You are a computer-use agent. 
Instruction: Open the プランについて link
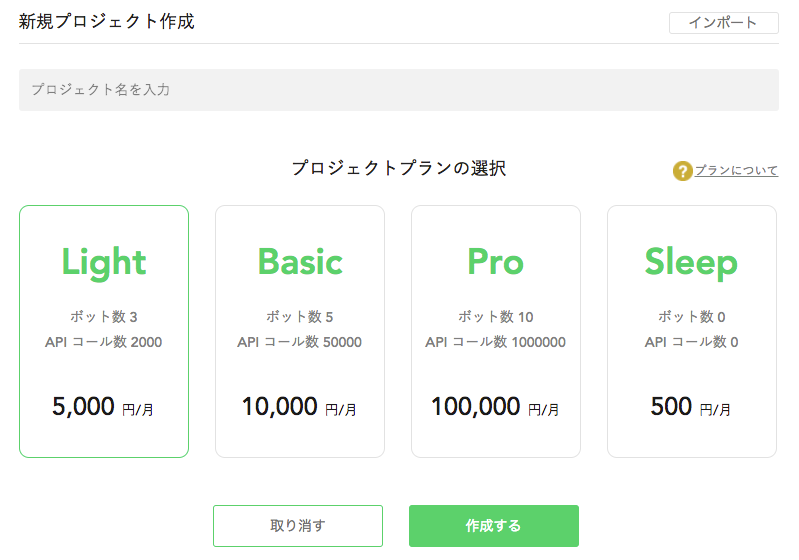pyautogui.click(x=736, y=171)
